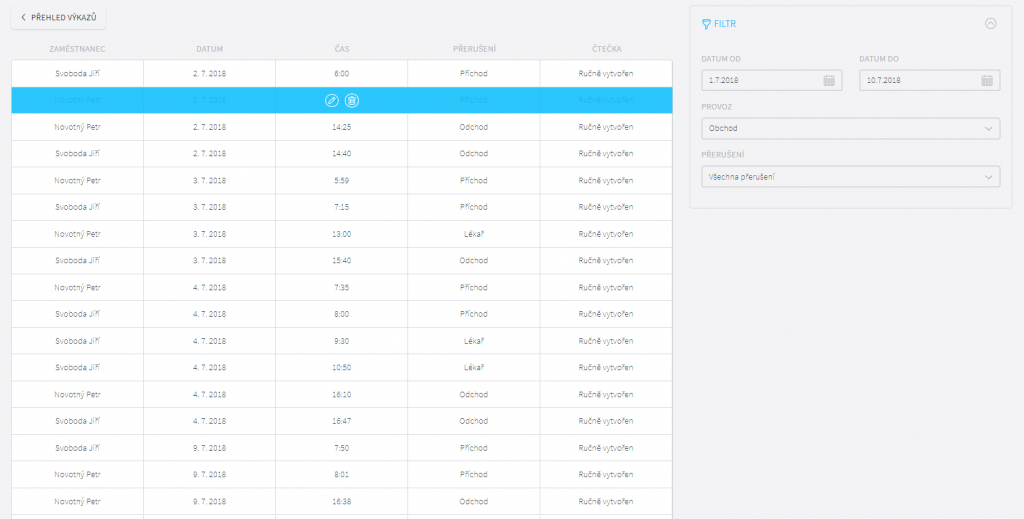Click Lékař in the 9:30 row

[473, 341]
